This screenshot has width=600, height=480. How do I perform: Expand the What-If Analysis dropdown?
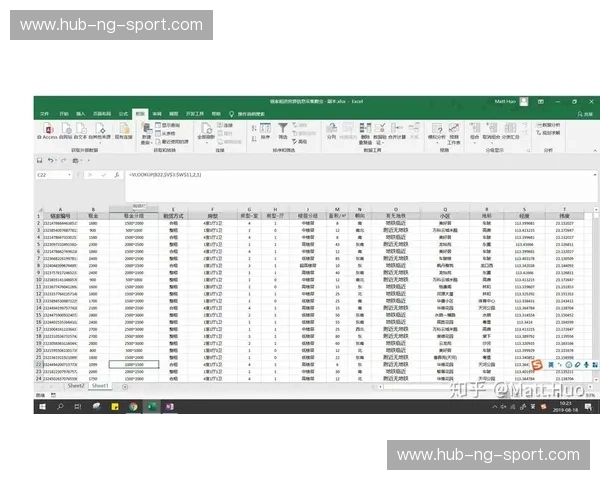[x=438, y=129]
